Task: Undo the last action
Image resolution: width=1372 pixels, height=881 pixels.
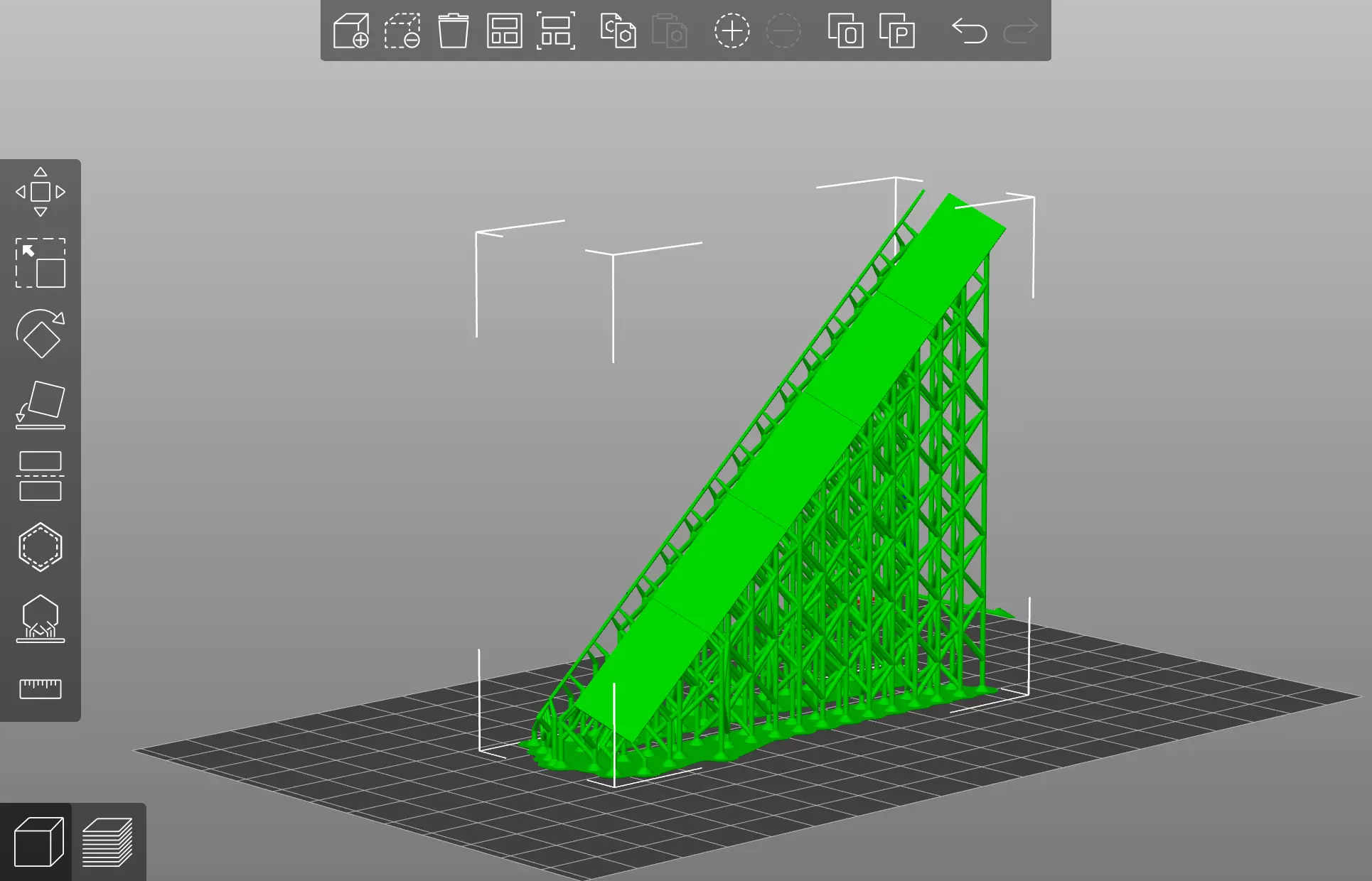Action: click(969, 31)
